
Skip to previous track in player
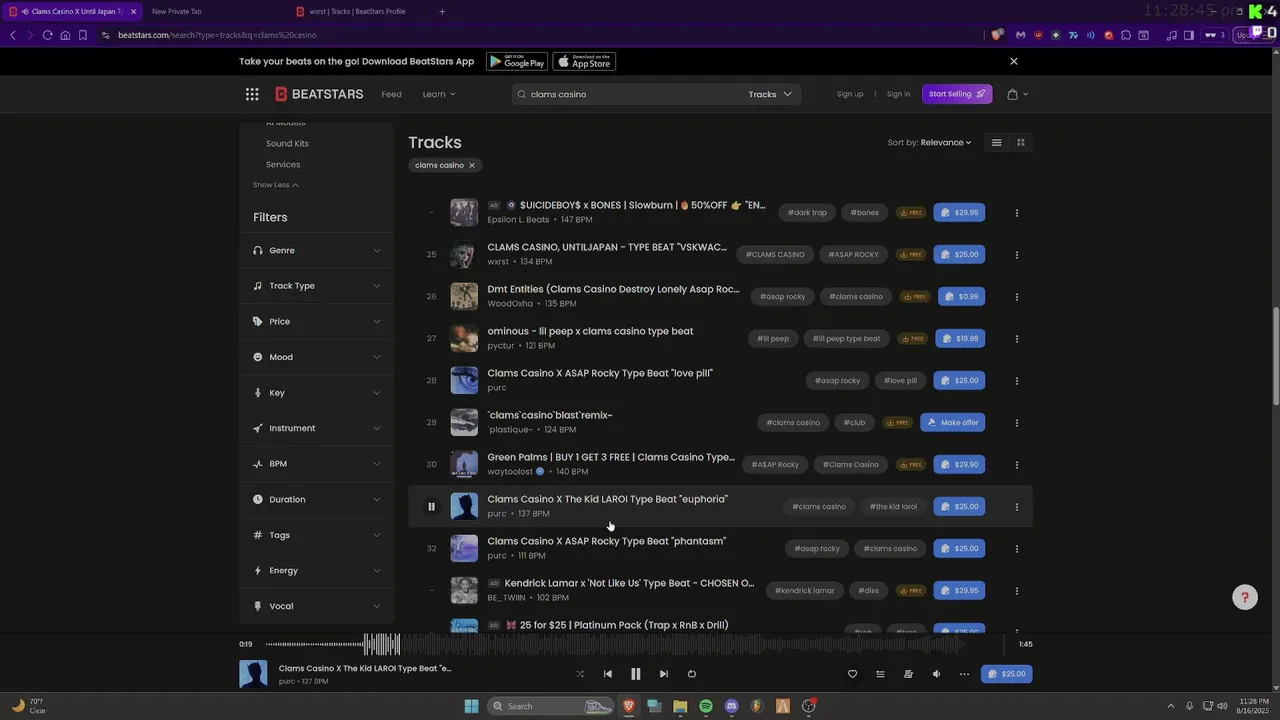(x=608, y=674)
